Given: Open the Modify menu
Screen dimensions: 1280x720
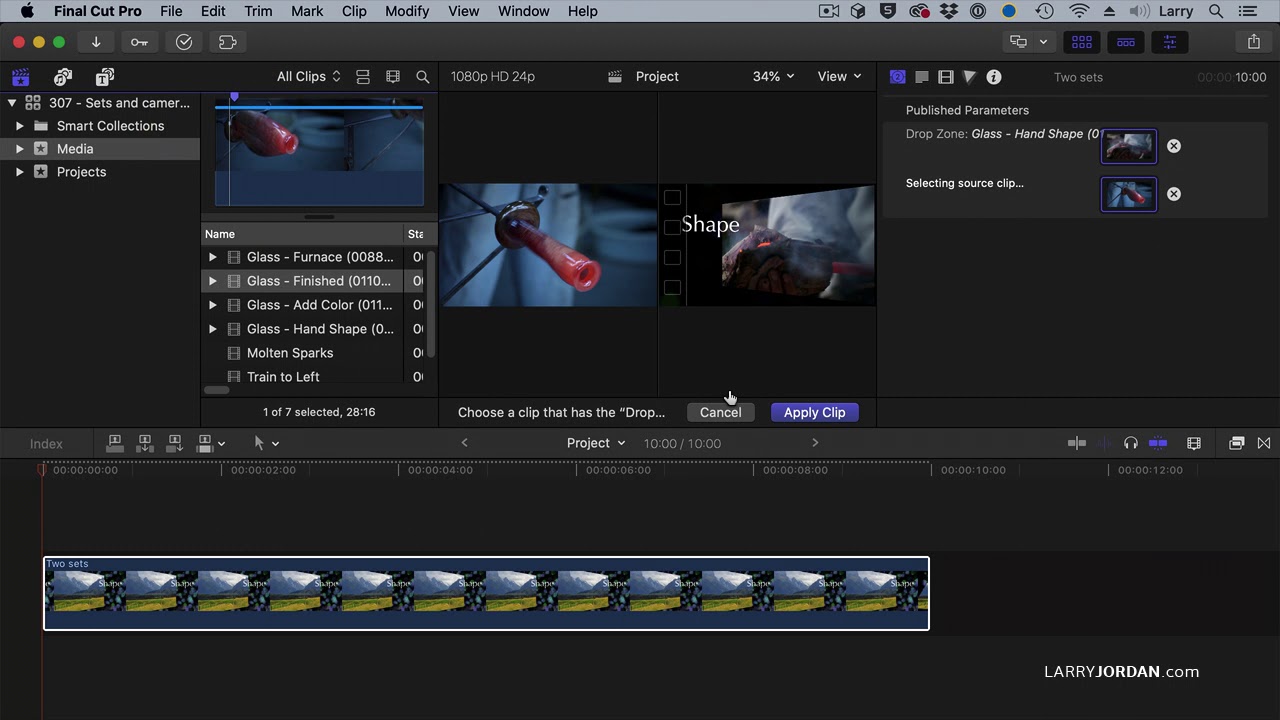Looking at the screenshot, I should (406, 11).
